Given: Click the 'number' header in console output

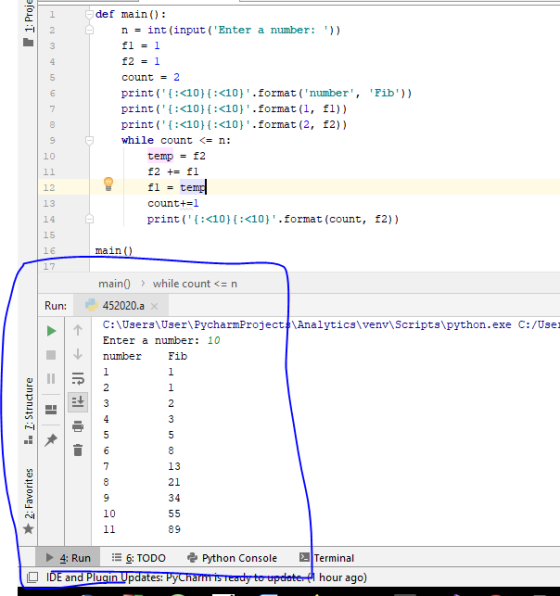Looking at the screenshot, I should click(122, 356).
